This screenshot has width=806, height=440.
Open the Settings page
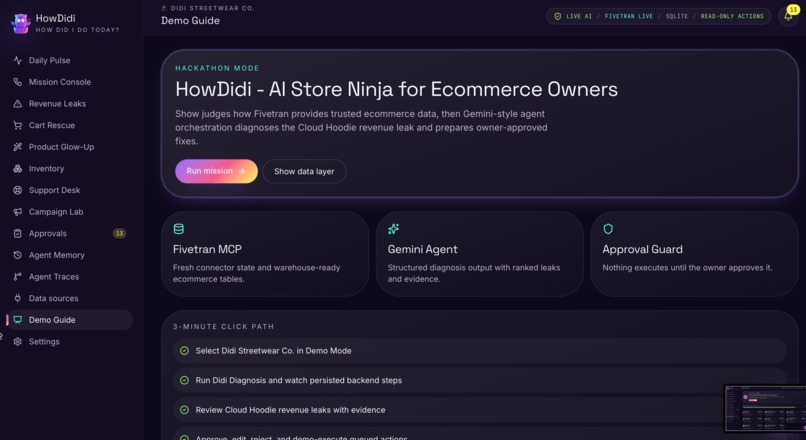(69, 341)
